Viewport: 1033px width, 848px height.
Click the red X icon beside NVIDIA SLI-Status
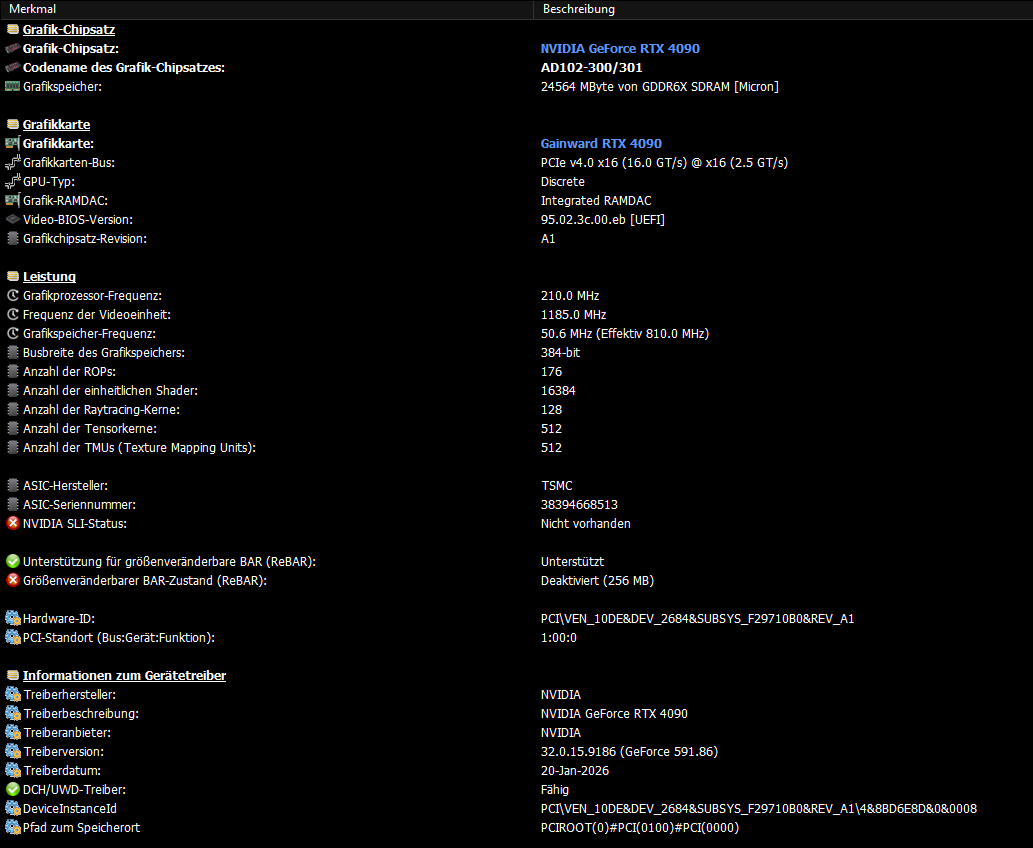point(12,523)
